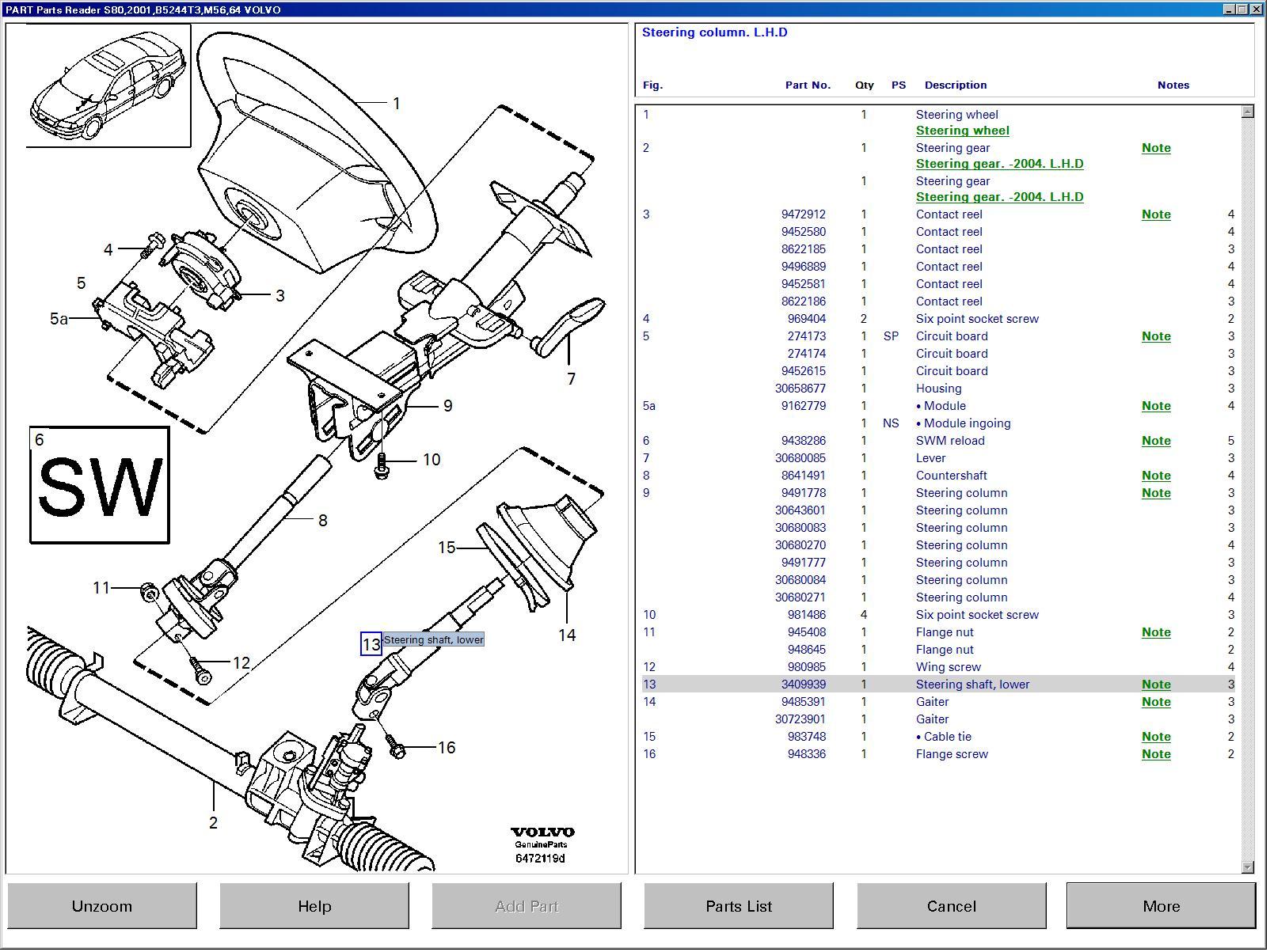Screen dimensions: 1270x952
Task: Open the Steering wheel link
Action: click(x=963, y=131)
